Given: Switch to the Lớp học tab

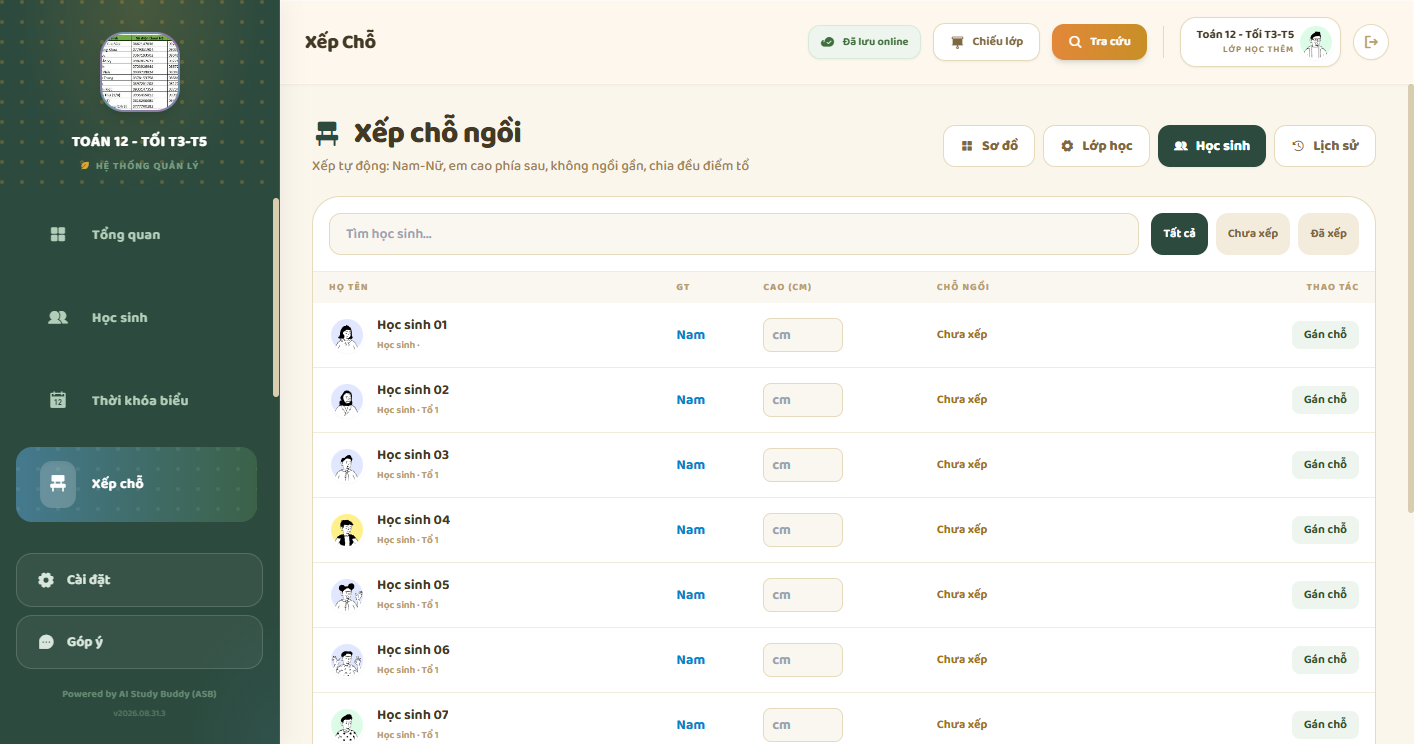Looking at the screenshot, I should (x=1096, y=146).
